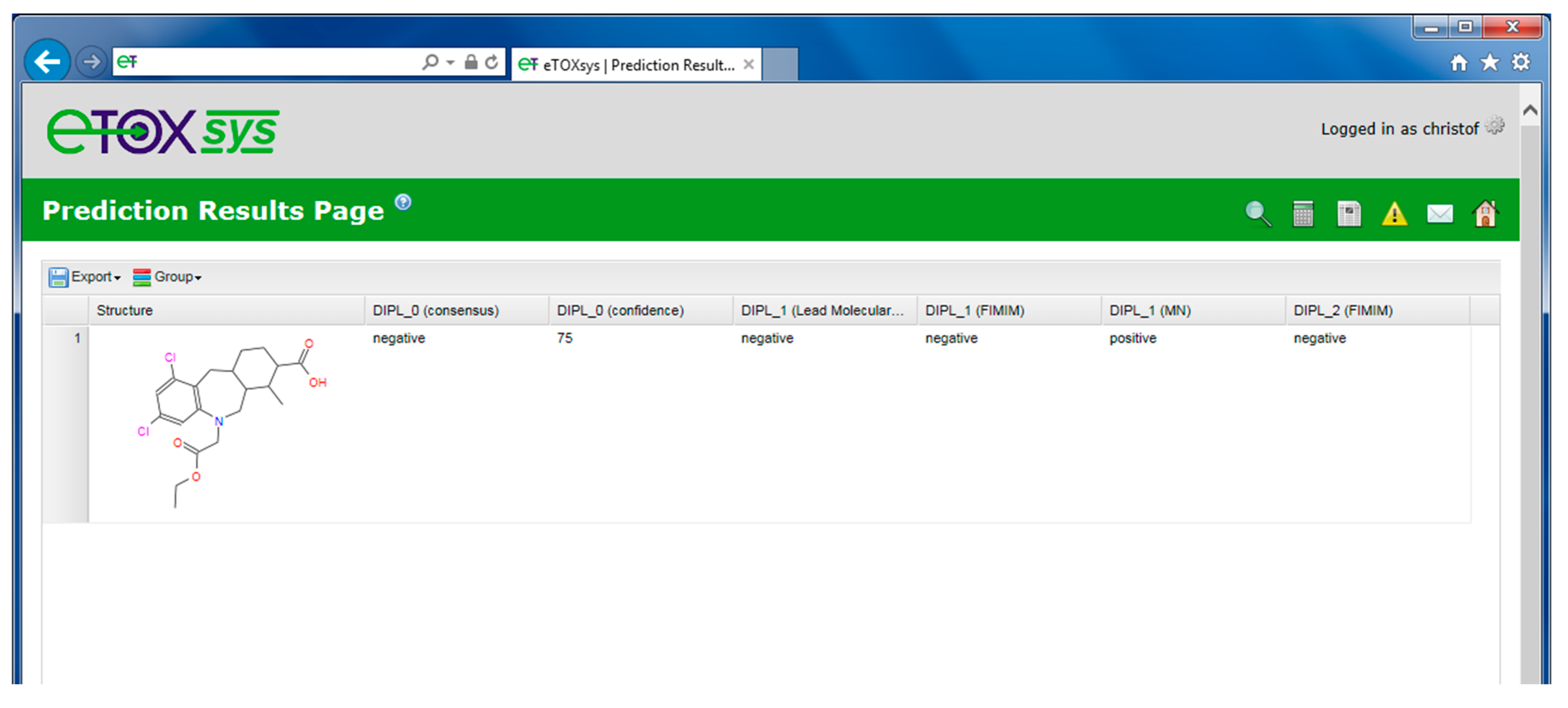Open user settings gear beside christof
This screenshot has height=708, width=1568.
[1495, 126]
